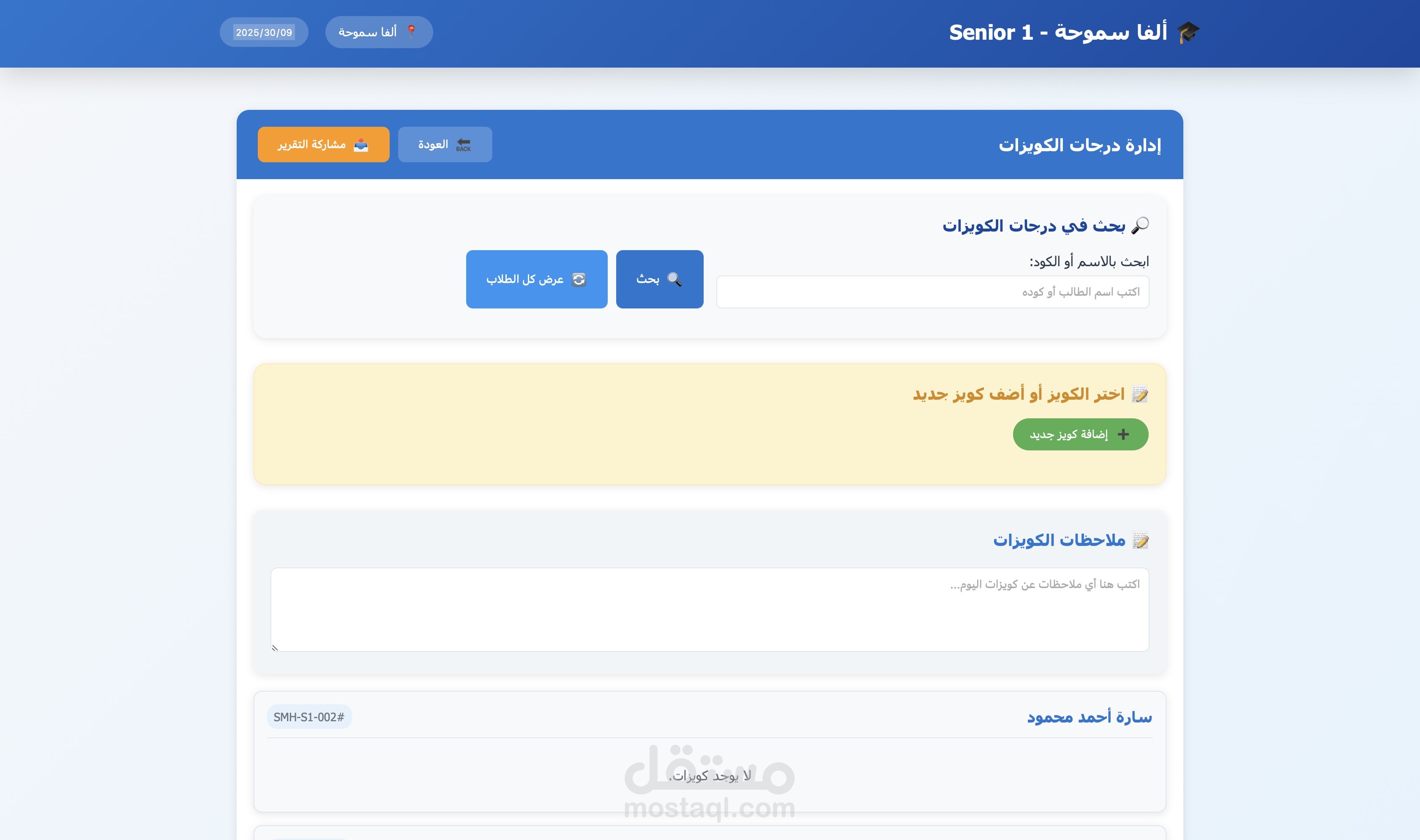Click the share report inbox icon

tap(360, 145)
